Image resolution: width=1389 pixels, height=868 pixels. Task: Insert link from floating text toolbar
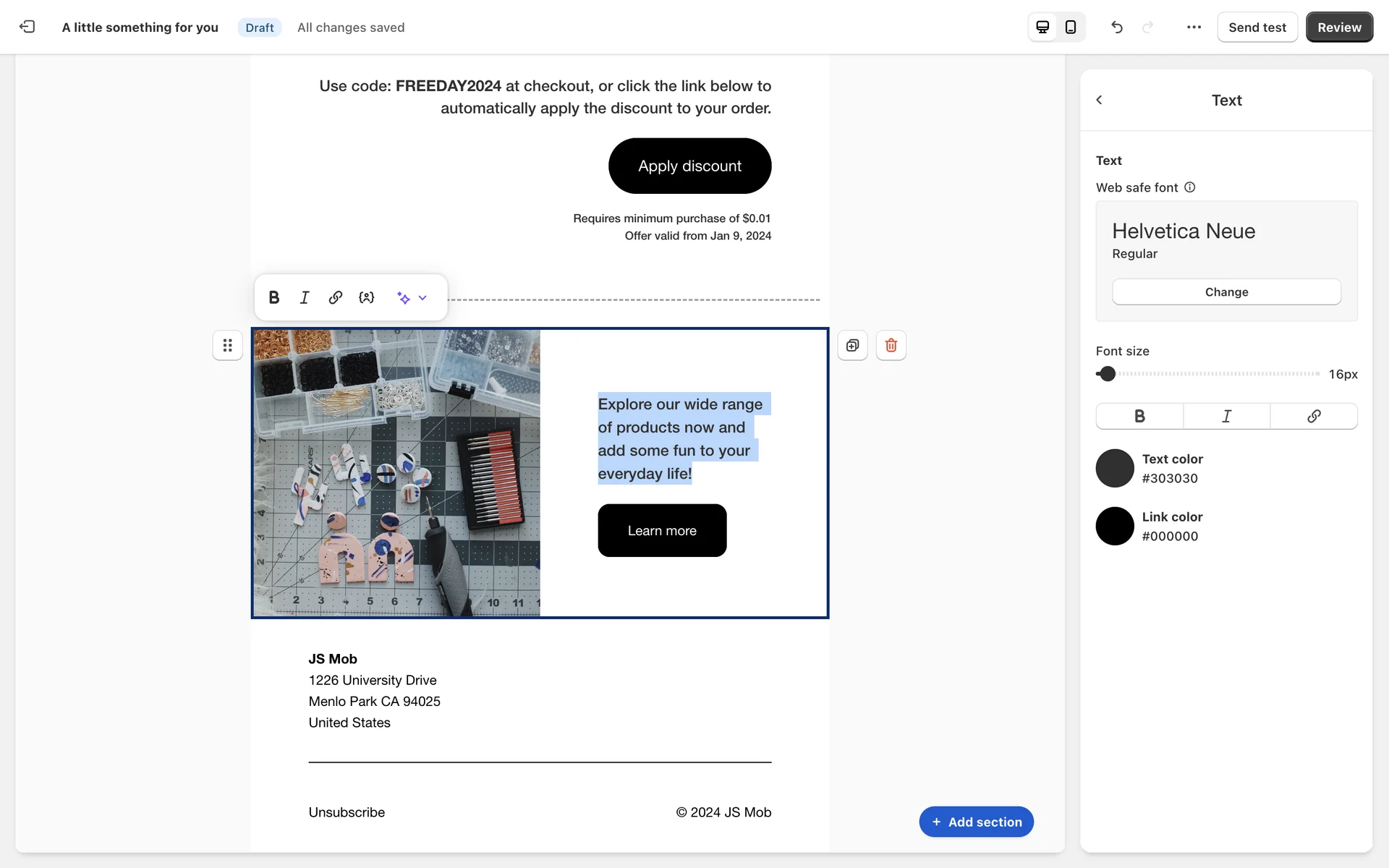coord(335,297)
